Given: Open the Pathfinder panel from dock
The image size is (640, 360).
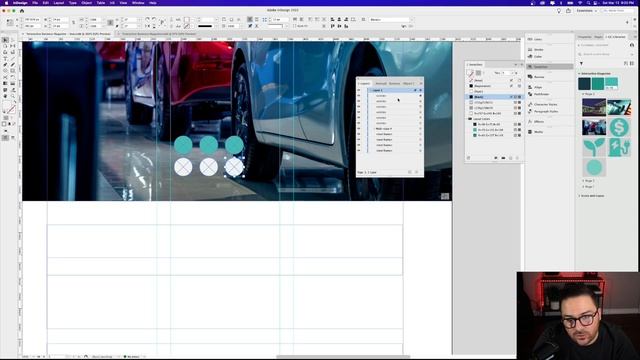Looking at the screenshot, I should tap(539, 94).
